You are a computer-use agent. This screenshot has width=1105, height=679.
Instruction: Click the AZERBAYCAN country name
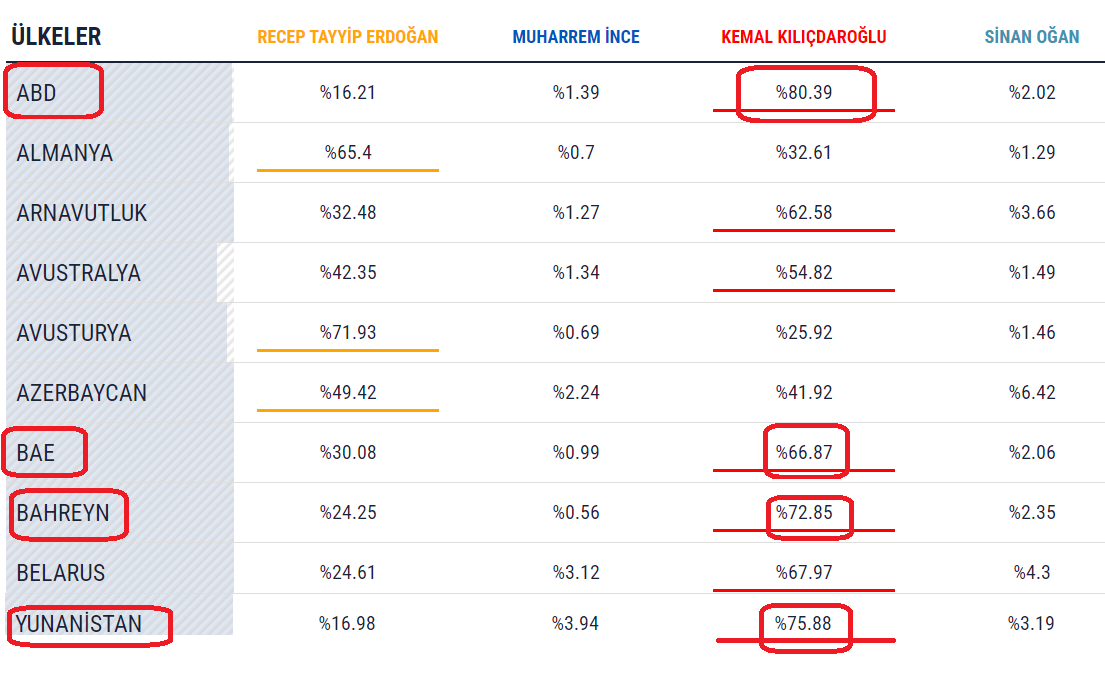tap(82, 393)
